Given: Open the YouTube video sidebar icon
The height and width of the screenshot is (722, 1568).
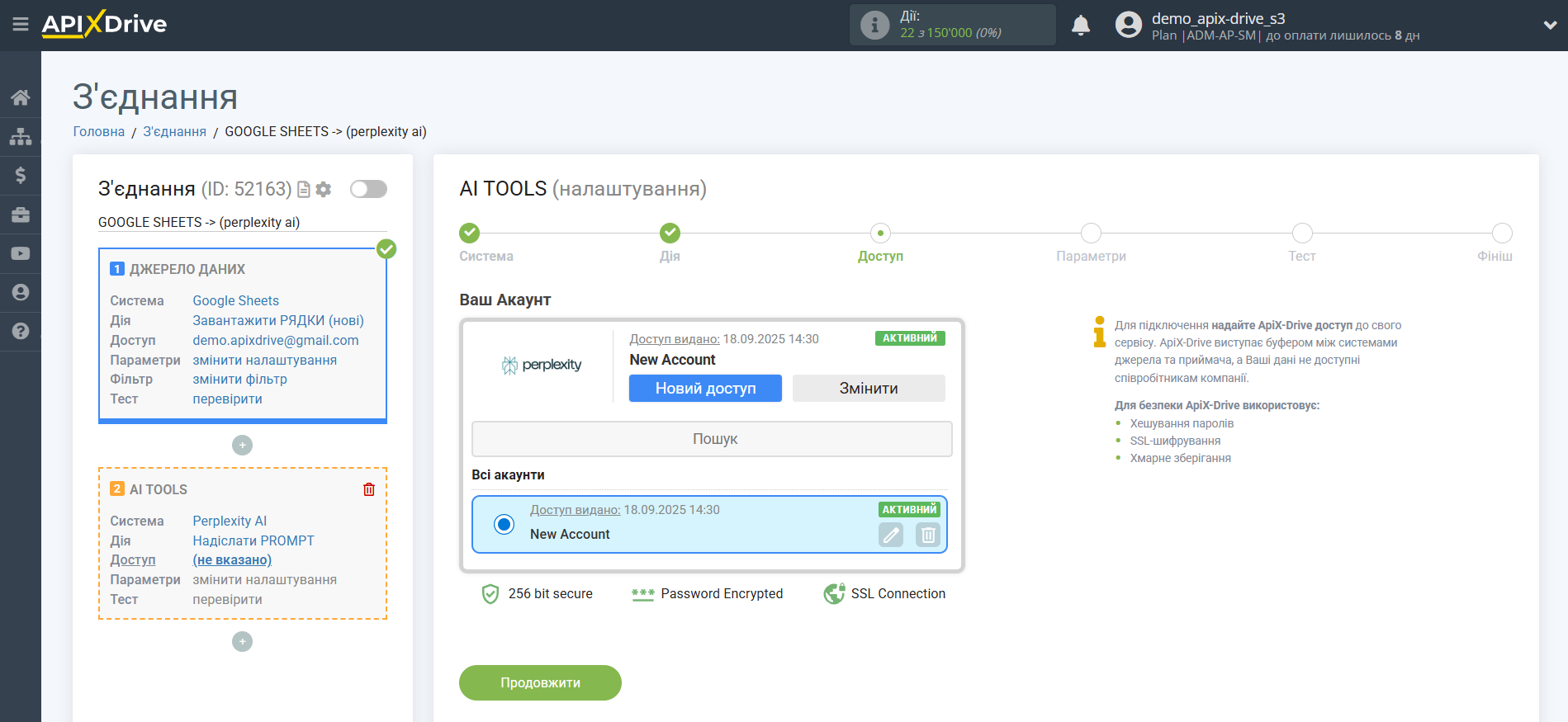Looking at the screenshot, I should (x=21, y=253).
